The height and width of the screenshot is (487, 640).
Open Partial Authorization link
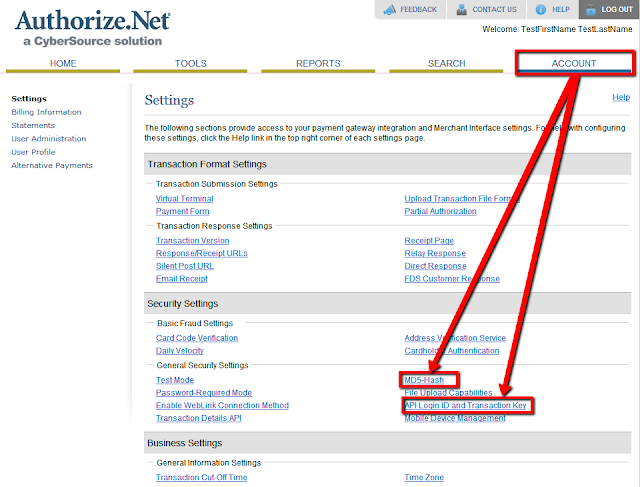[x=440, y=211]
